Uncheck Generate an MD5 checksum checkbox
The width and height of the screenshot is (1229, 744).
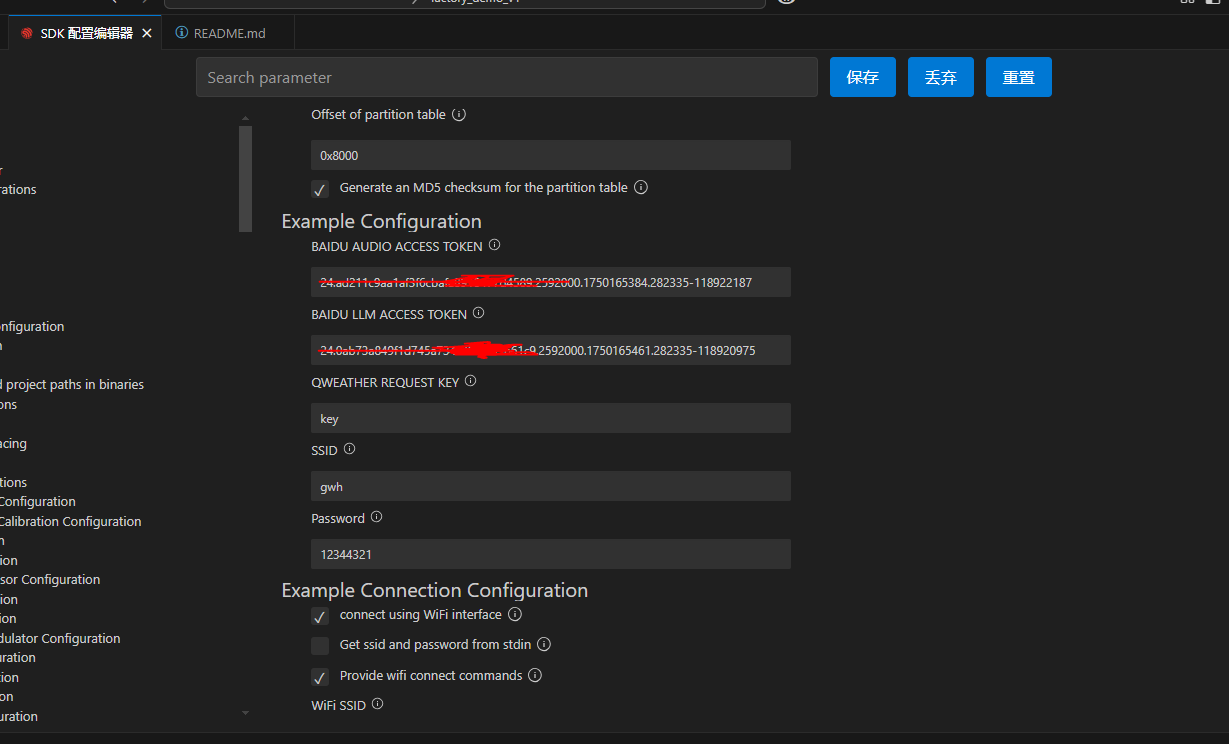[x=320, y=189]
